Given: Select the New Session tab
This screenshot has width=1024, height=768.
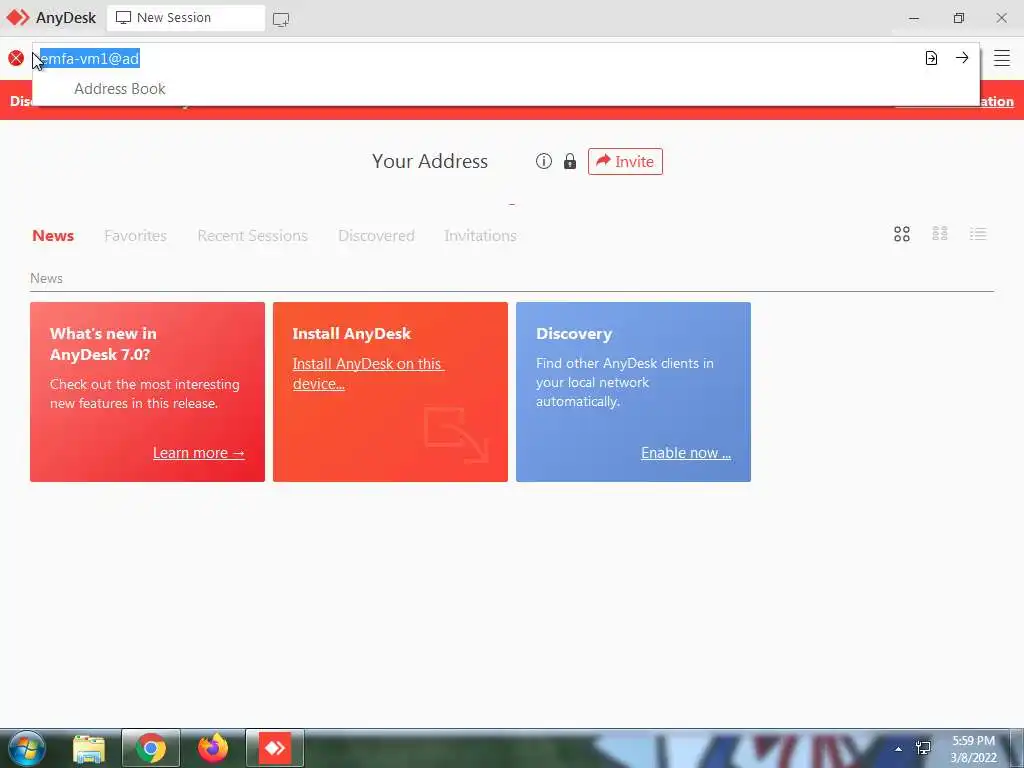Looking at the screenshot, I should click(185, 18).
